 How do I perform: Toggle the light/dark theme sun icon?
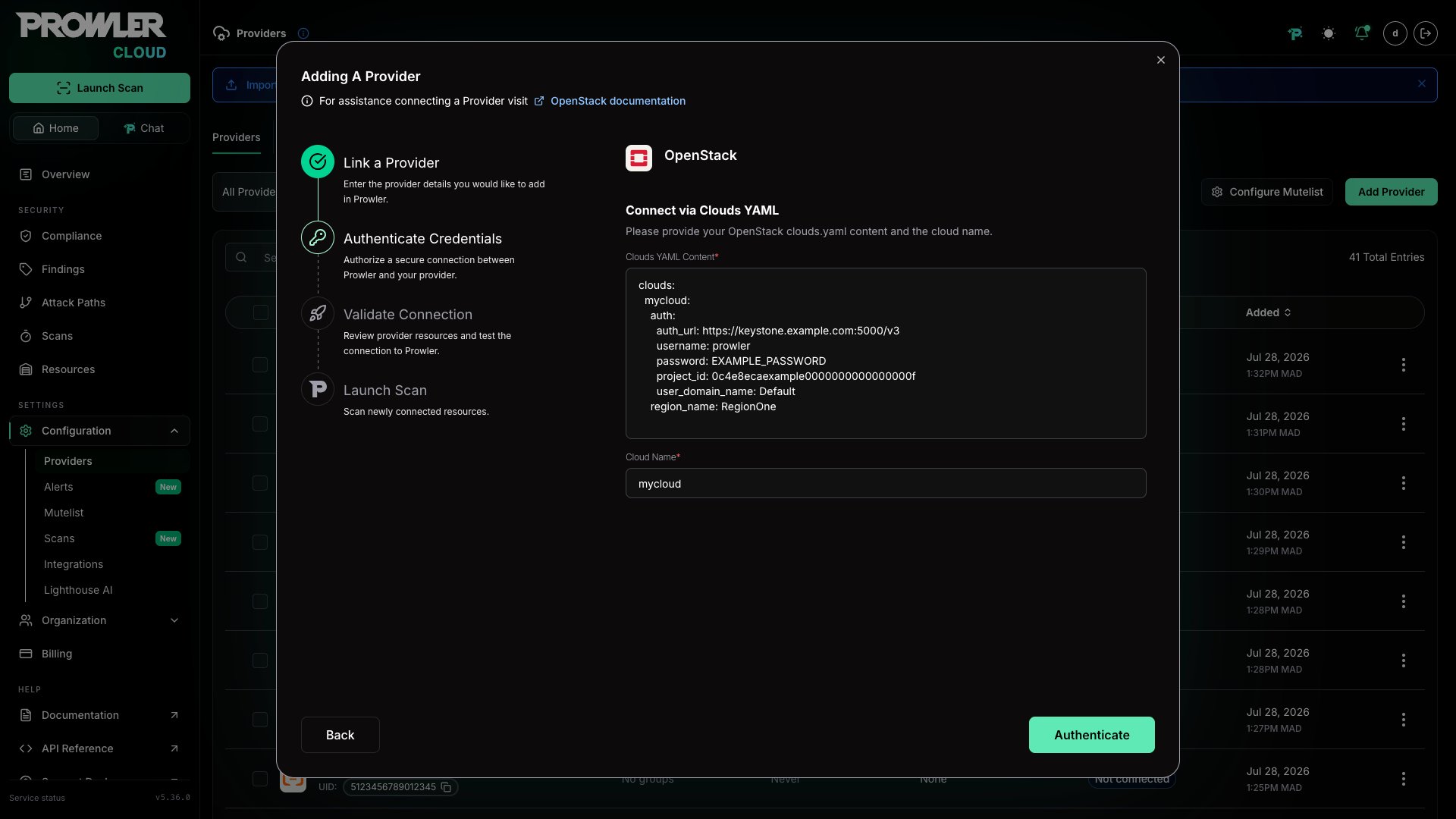(1329, 33)
